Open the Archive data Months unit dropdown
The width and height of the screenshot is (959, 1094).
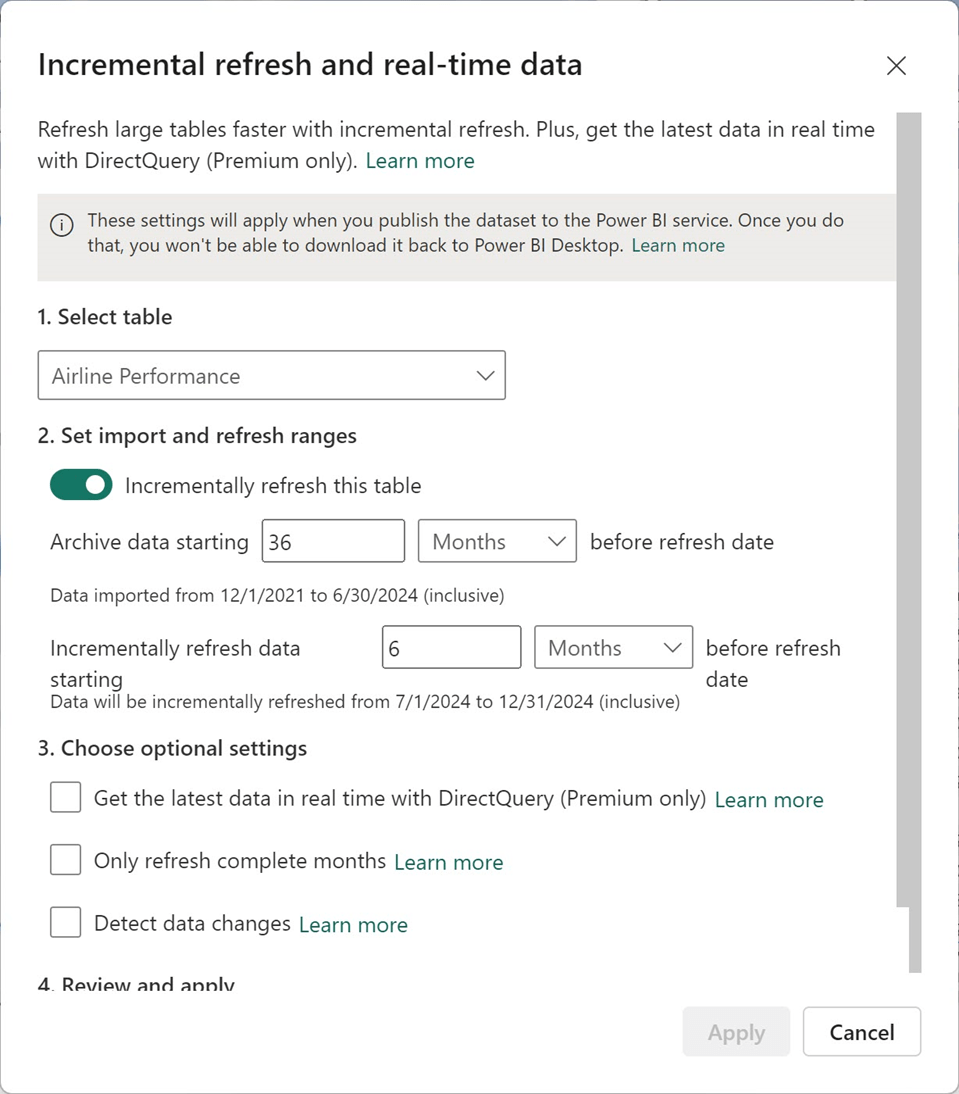pos(497,541)
